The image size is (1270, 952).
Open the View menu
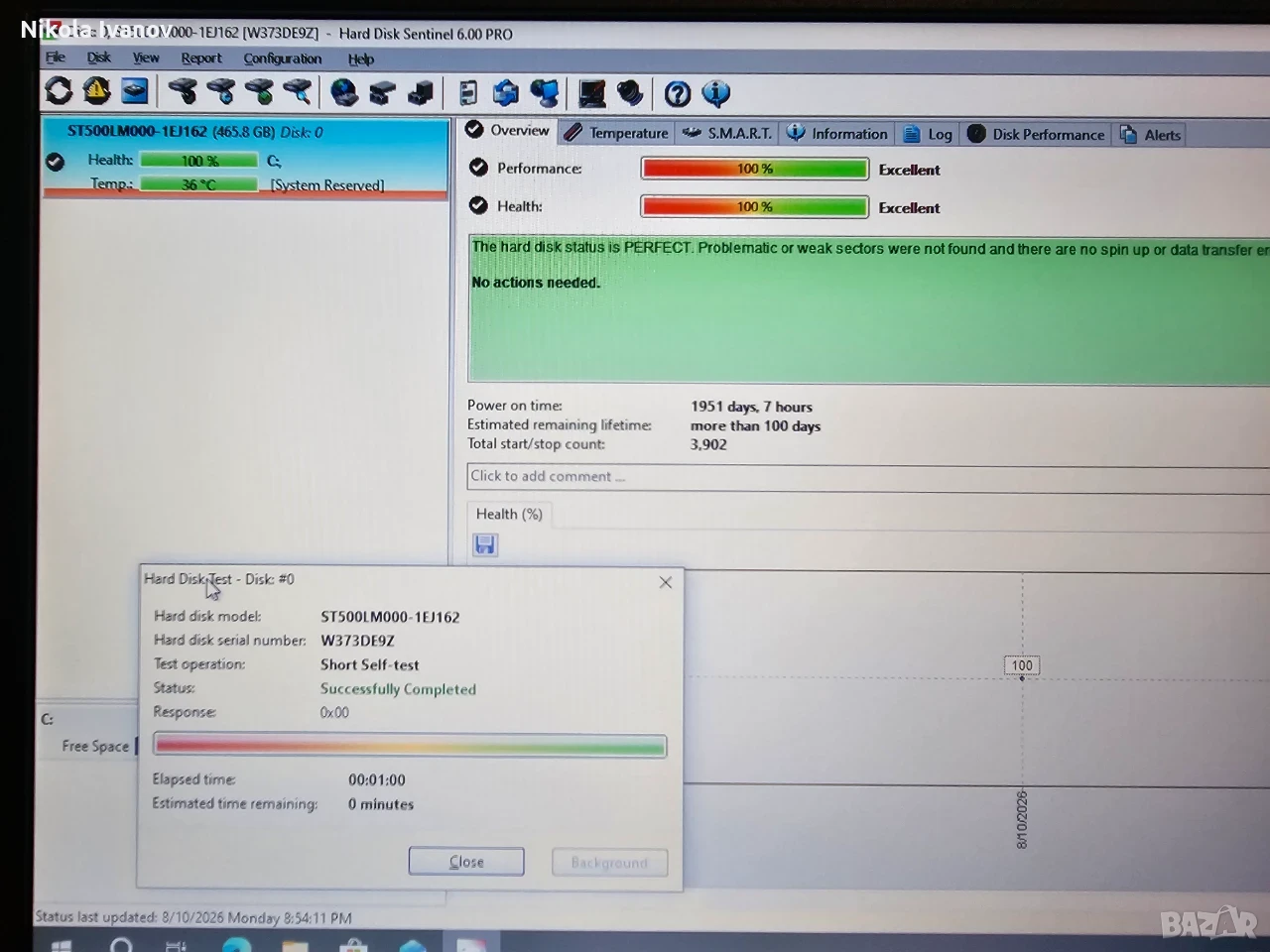pyautogui.click(x=146, y=58)
